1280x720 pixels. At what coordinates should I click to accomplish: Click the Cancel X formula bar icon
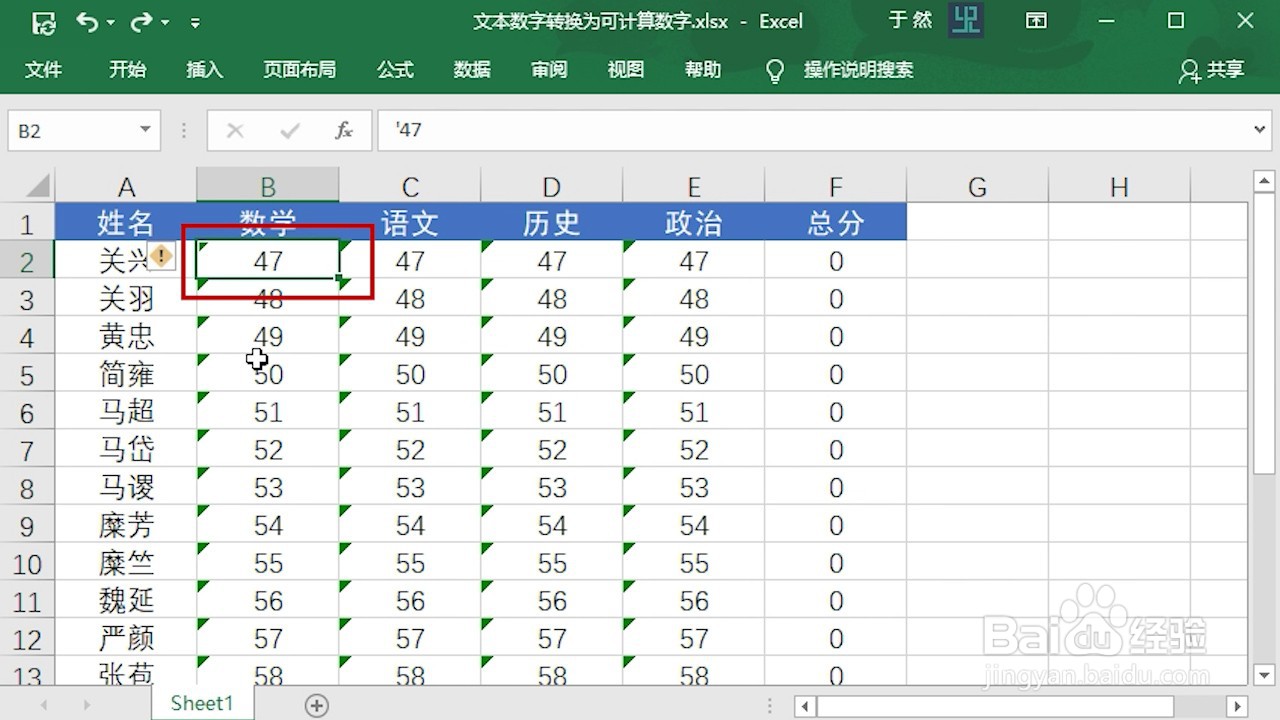click(x=235, y=131)
